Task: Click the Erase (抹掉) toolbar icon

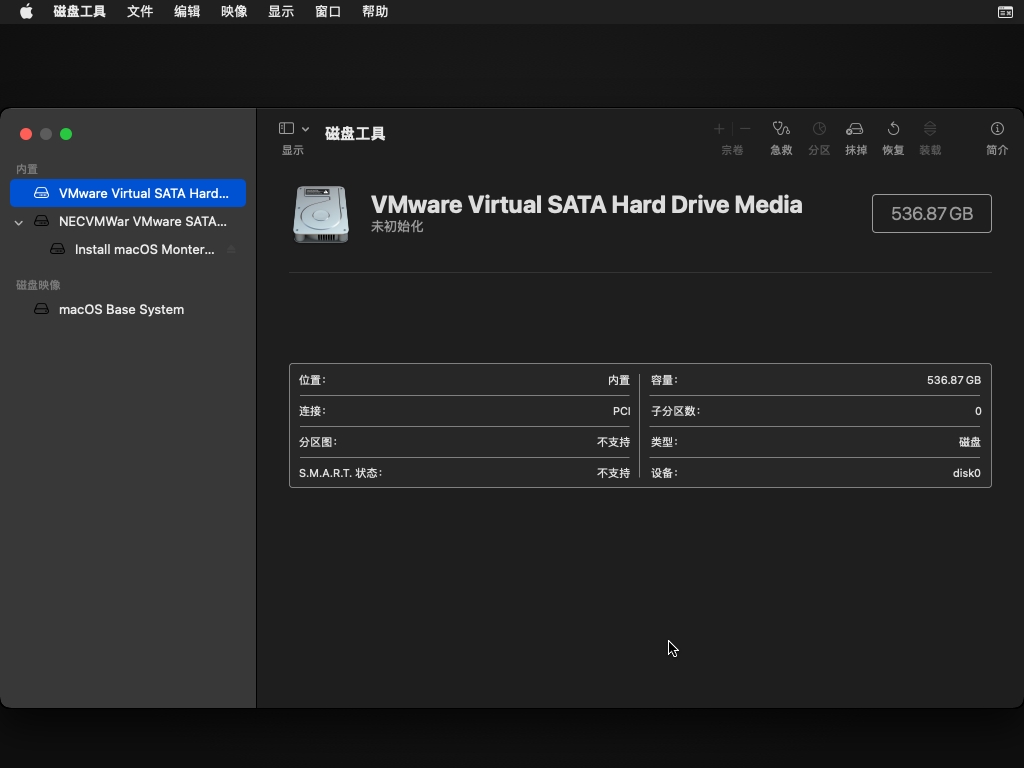Action: pyautogui.click(x=855, y=129)
